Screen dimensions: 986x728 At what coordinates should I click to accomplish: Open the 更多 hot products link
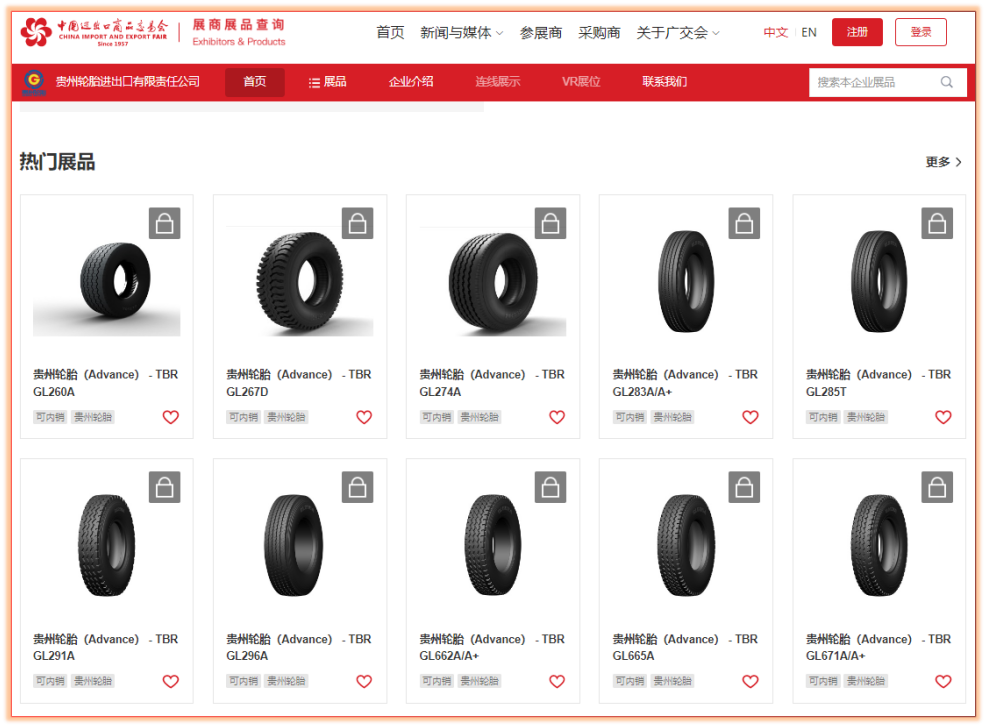[943, 162]
